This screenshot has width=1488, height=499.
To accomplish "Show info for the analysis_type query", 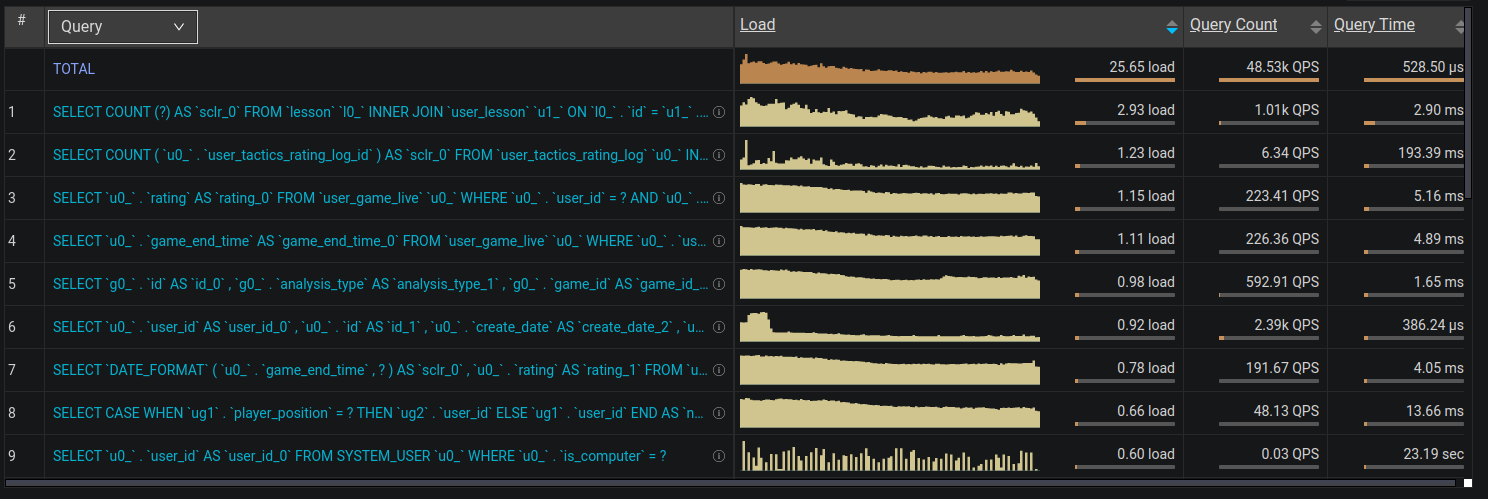I will click(718, 285).
